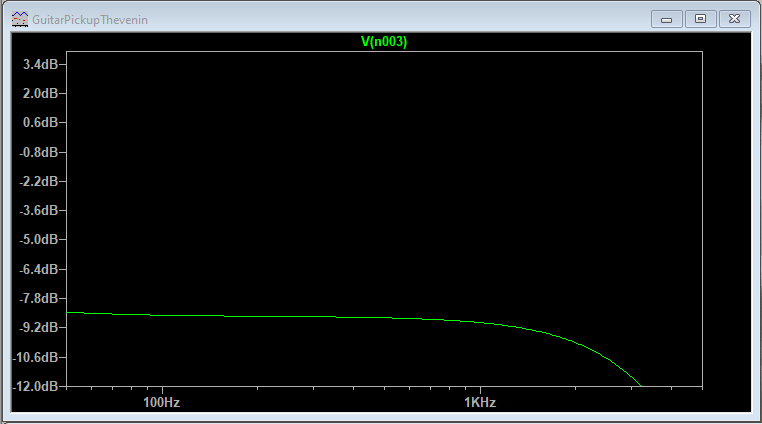Click the -0.8dB vertical axis label

(39, 153)
